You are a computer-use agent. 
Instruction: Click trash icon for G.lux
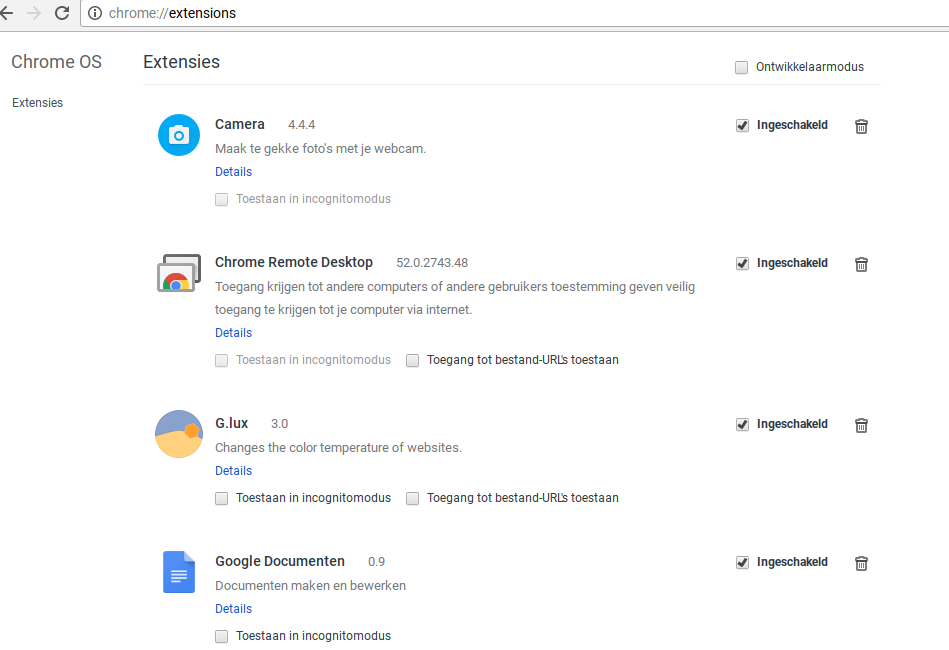click(861, 425)
